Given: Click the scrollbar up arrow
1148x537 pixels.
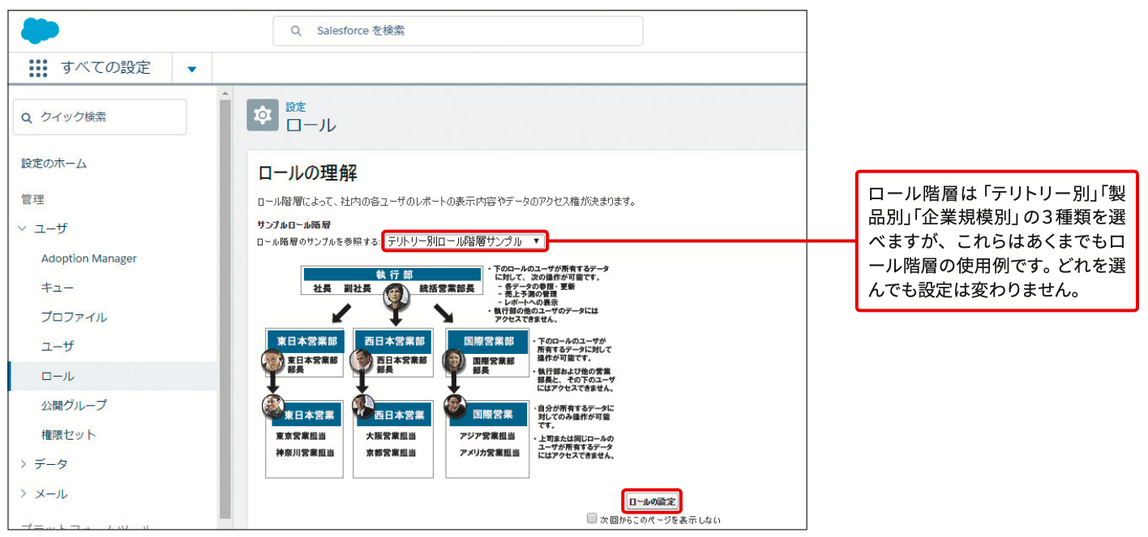Looking at the screenshot, I should pyautogui.click(x=225, y=93).
